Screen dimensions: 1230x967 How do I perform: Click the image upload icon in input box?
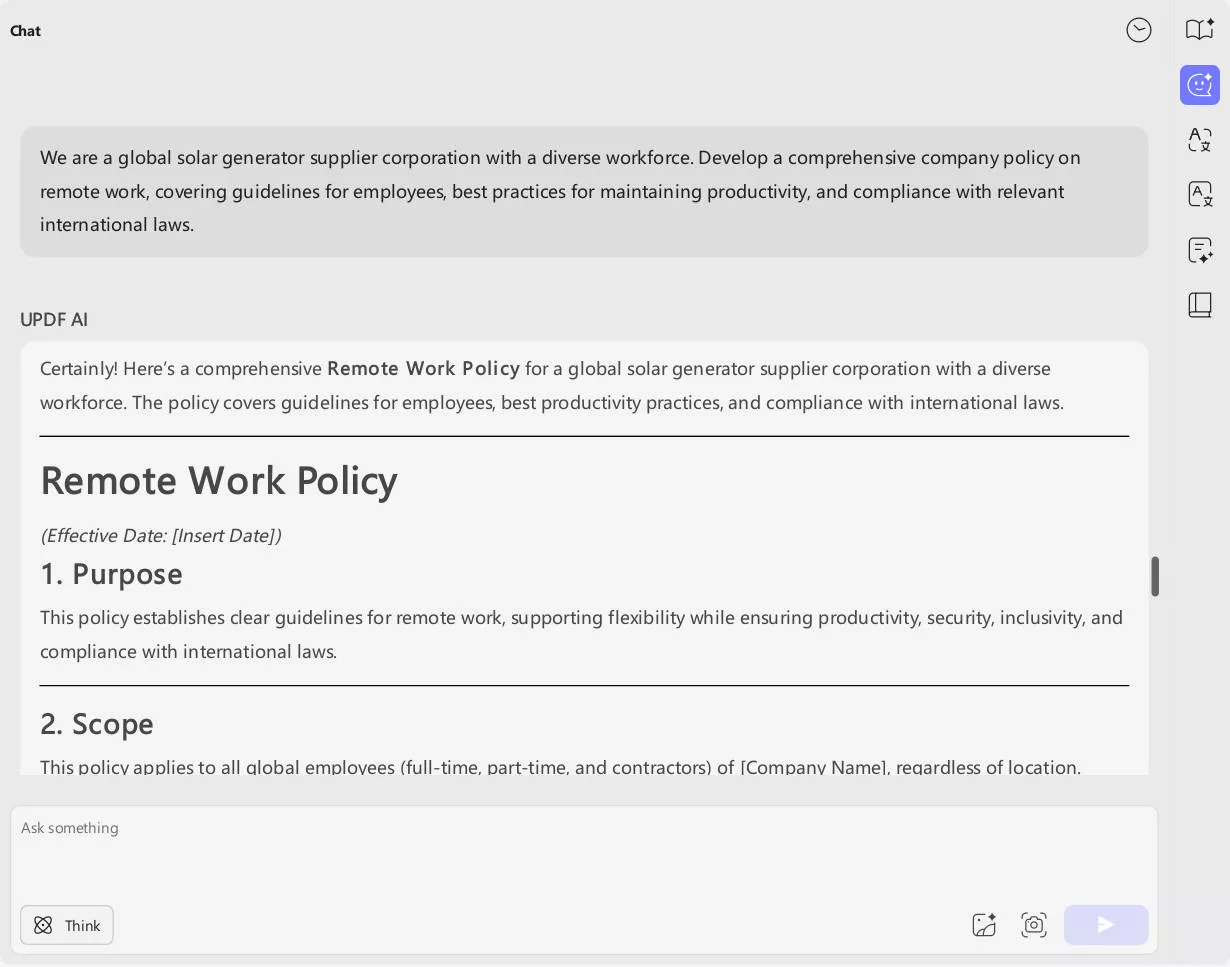tap(984, 925)
